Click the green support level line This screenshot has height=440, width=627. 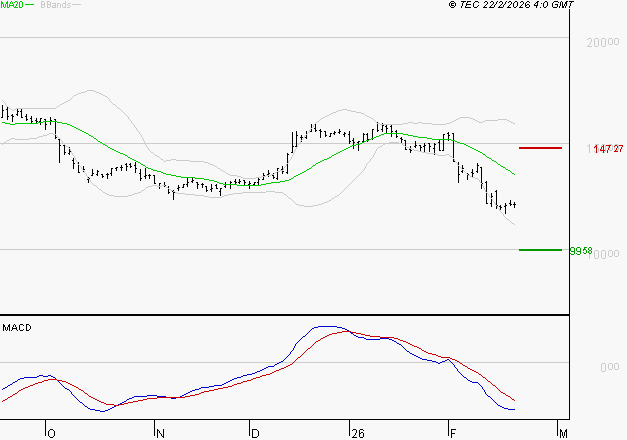[540, 250]
